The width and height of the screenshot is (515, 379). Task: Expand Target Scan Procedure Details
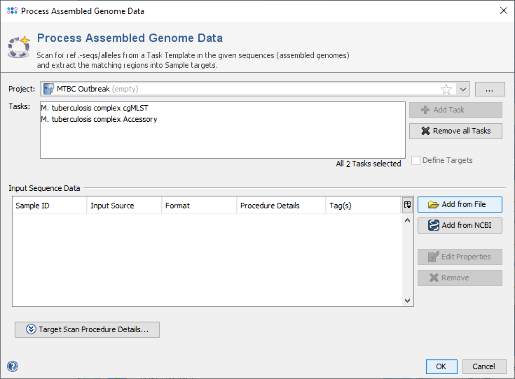[87, 330]
